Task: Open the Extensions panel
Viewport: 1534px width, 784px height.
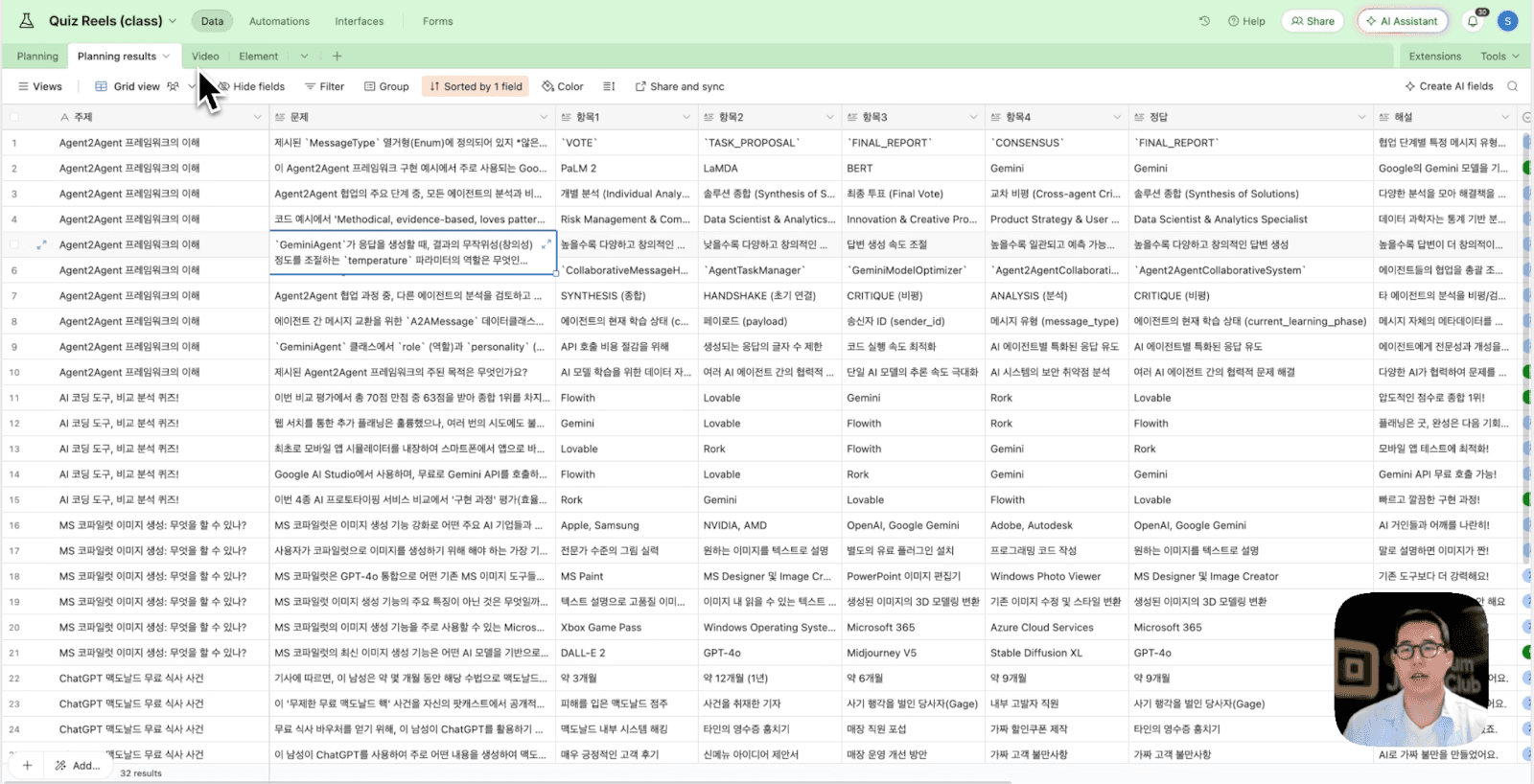Action: pyautogui.click(x=1434, y=56)
